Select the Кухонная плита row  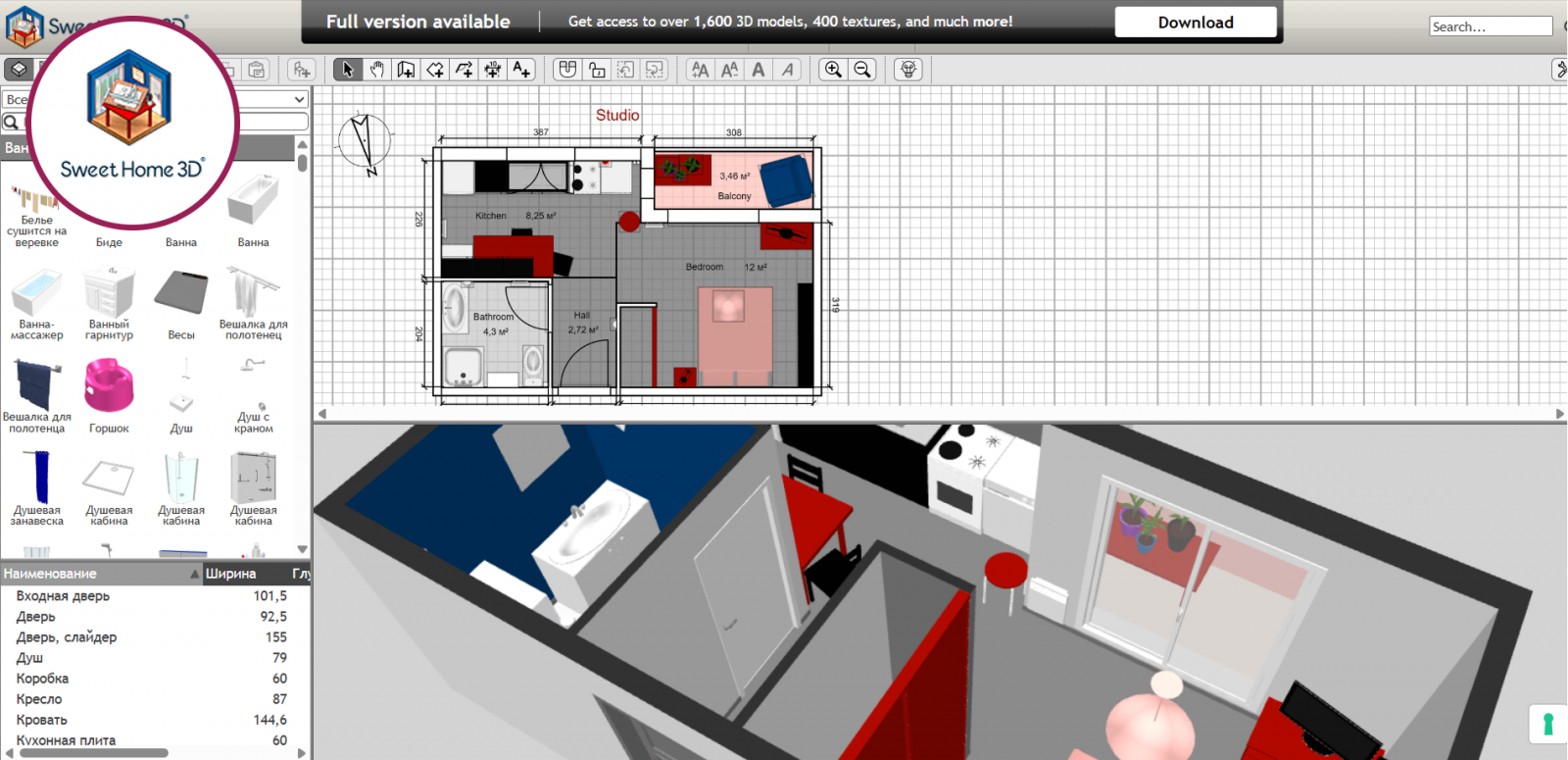[154, 740]
